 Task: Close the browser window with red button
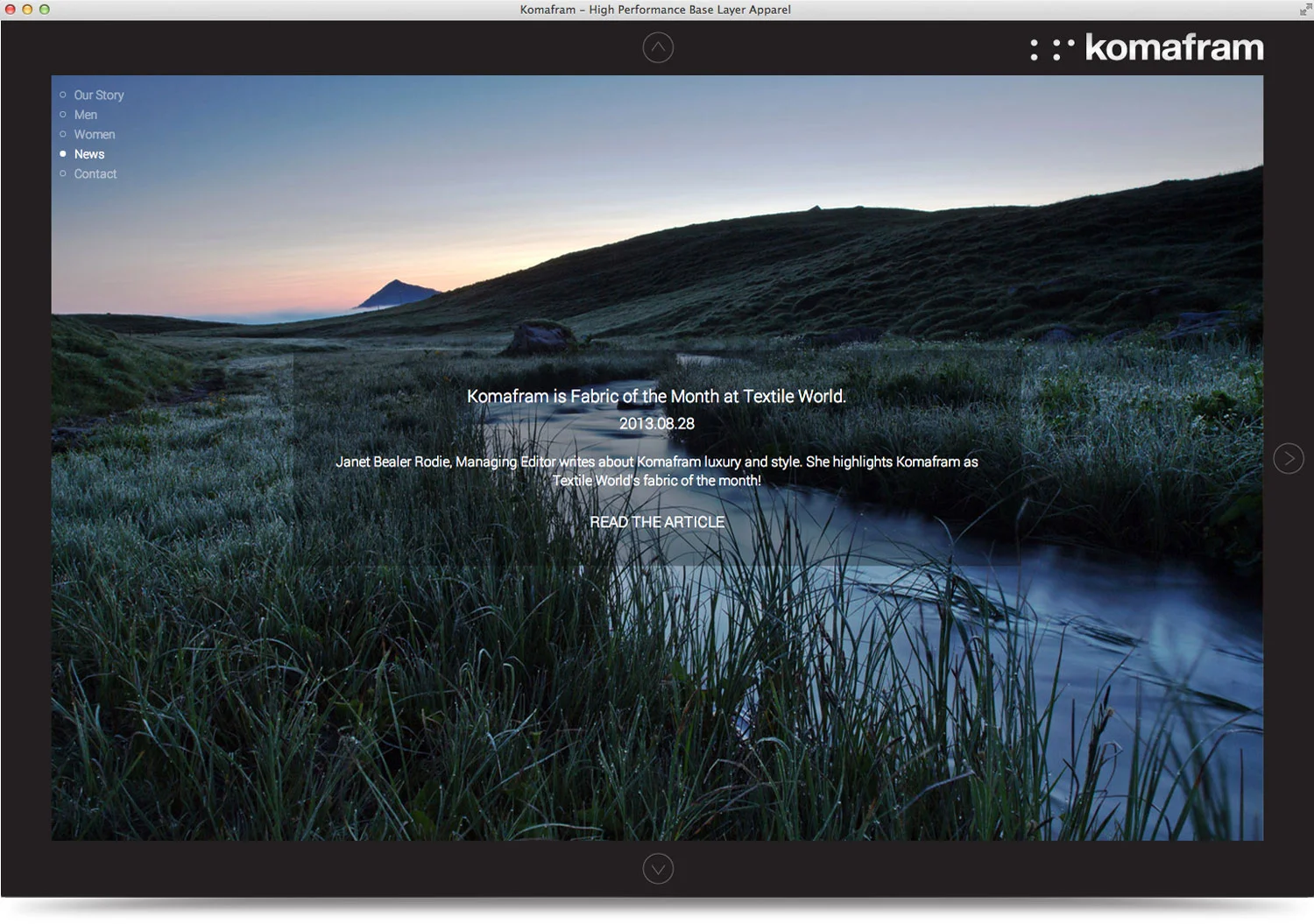pyautogui.click(x=11, y=10)
